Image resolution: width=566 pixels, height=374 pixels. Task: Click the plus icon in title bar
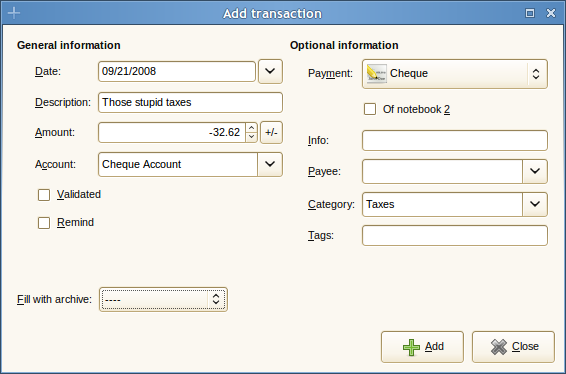pos(14,13)
